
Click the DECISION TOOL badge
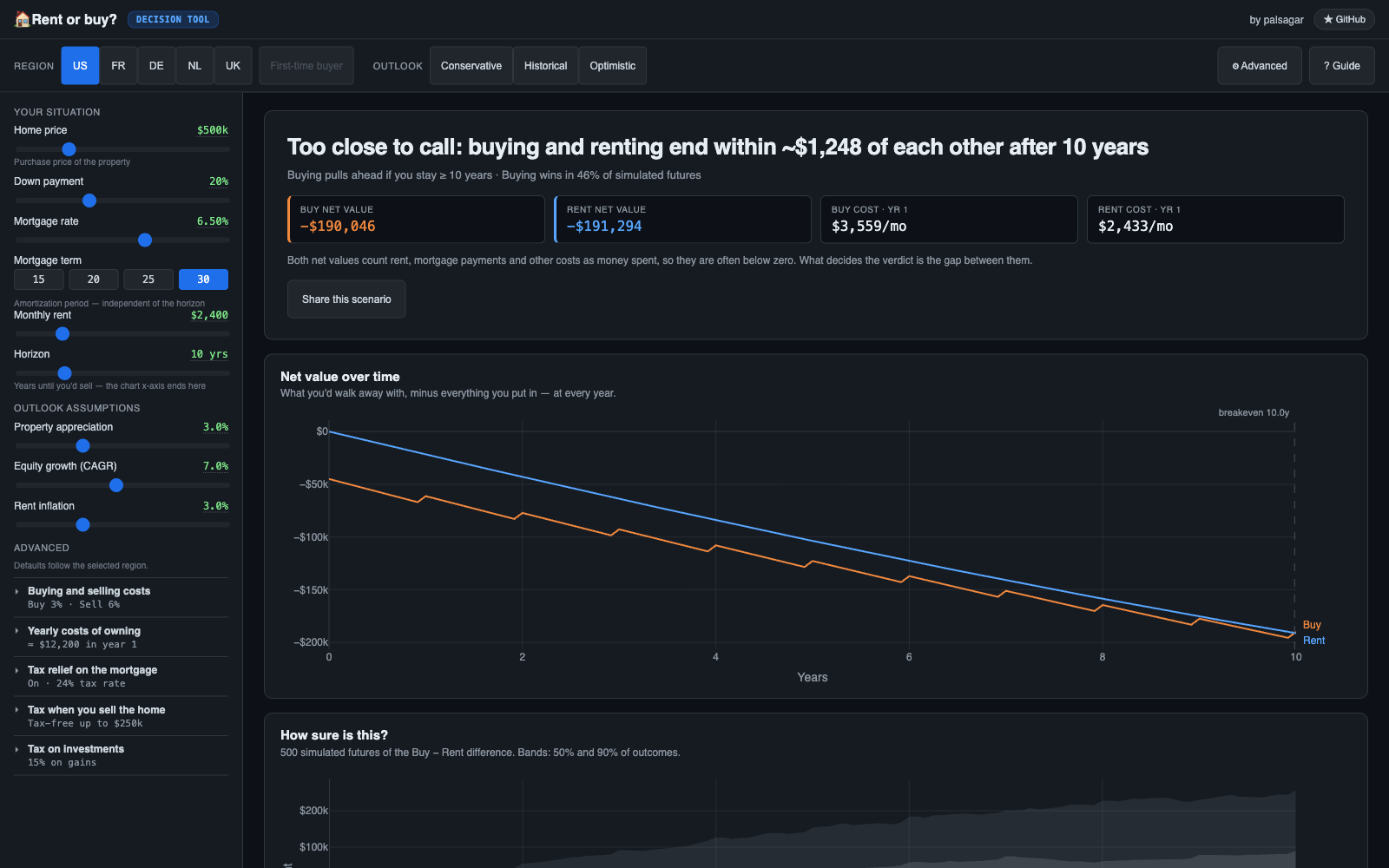[173, 19]
